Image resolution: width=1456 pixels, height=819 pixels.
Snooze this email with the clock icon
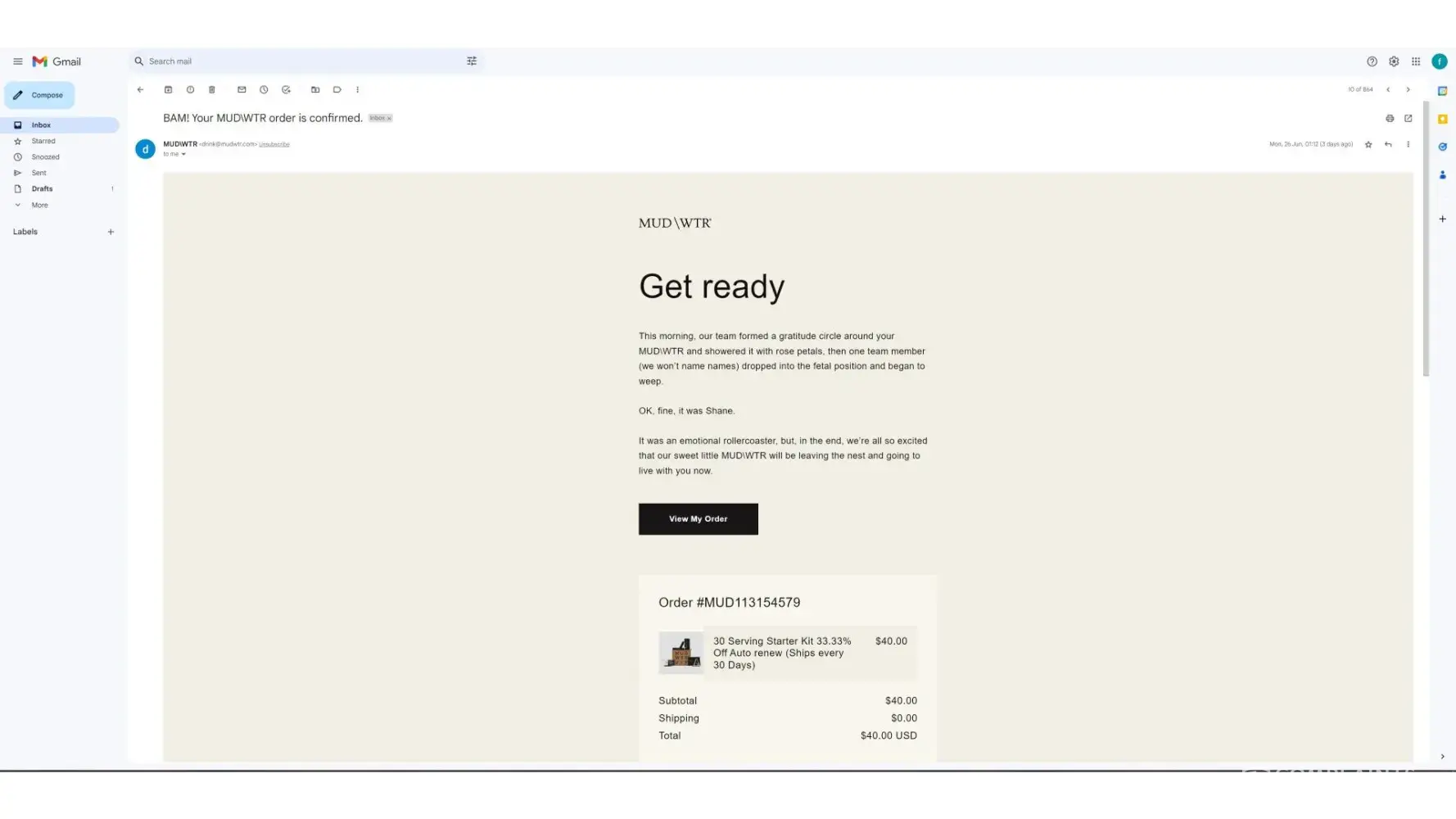tap(264, 90)
